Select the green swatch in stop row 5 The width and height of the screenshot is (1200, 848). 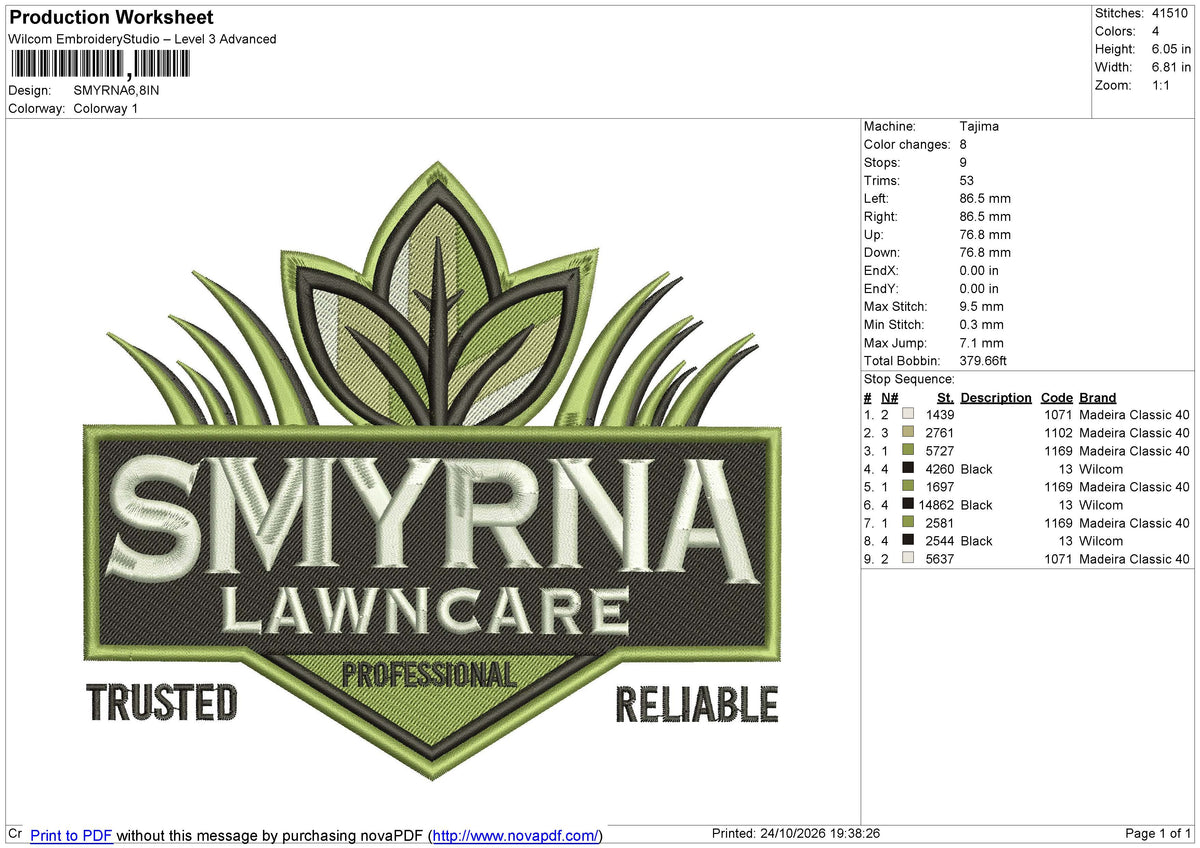(x=908, y=485)
